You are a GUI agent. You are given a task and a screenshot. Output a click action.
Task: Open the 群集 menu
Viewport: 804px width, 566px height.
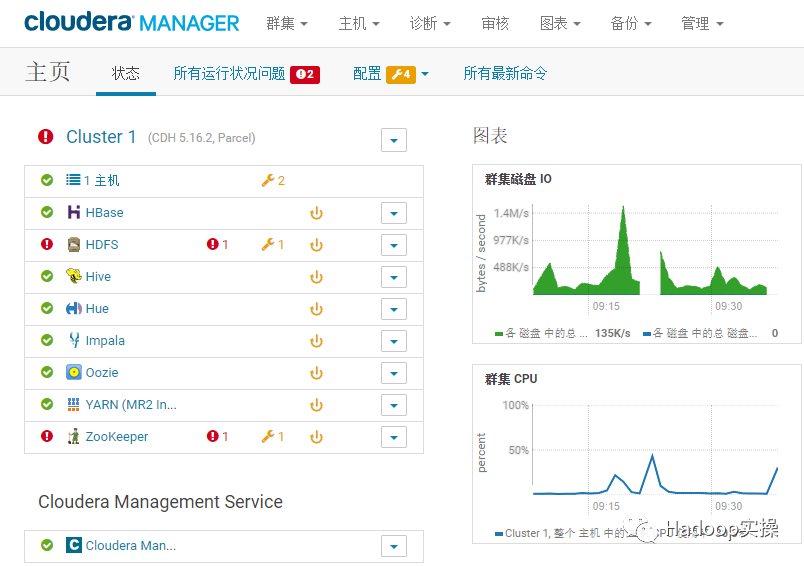coord(287,24)
